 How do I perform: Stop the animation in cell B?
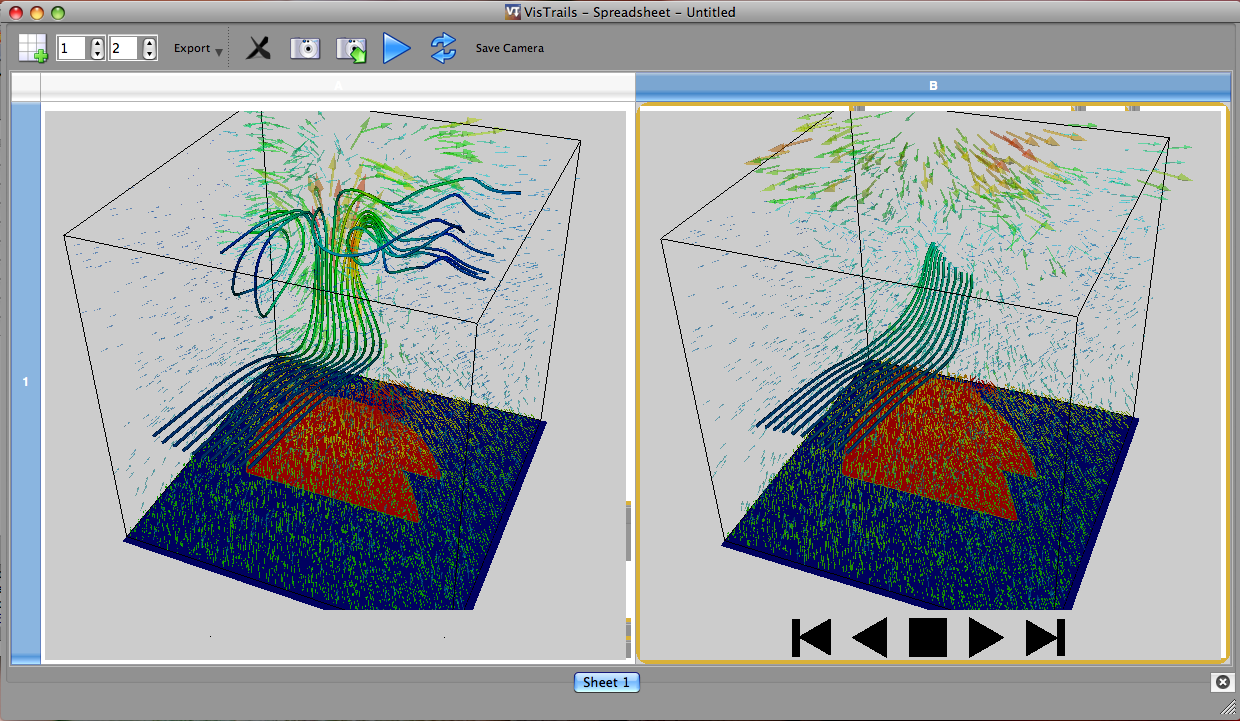pos(927,638)
